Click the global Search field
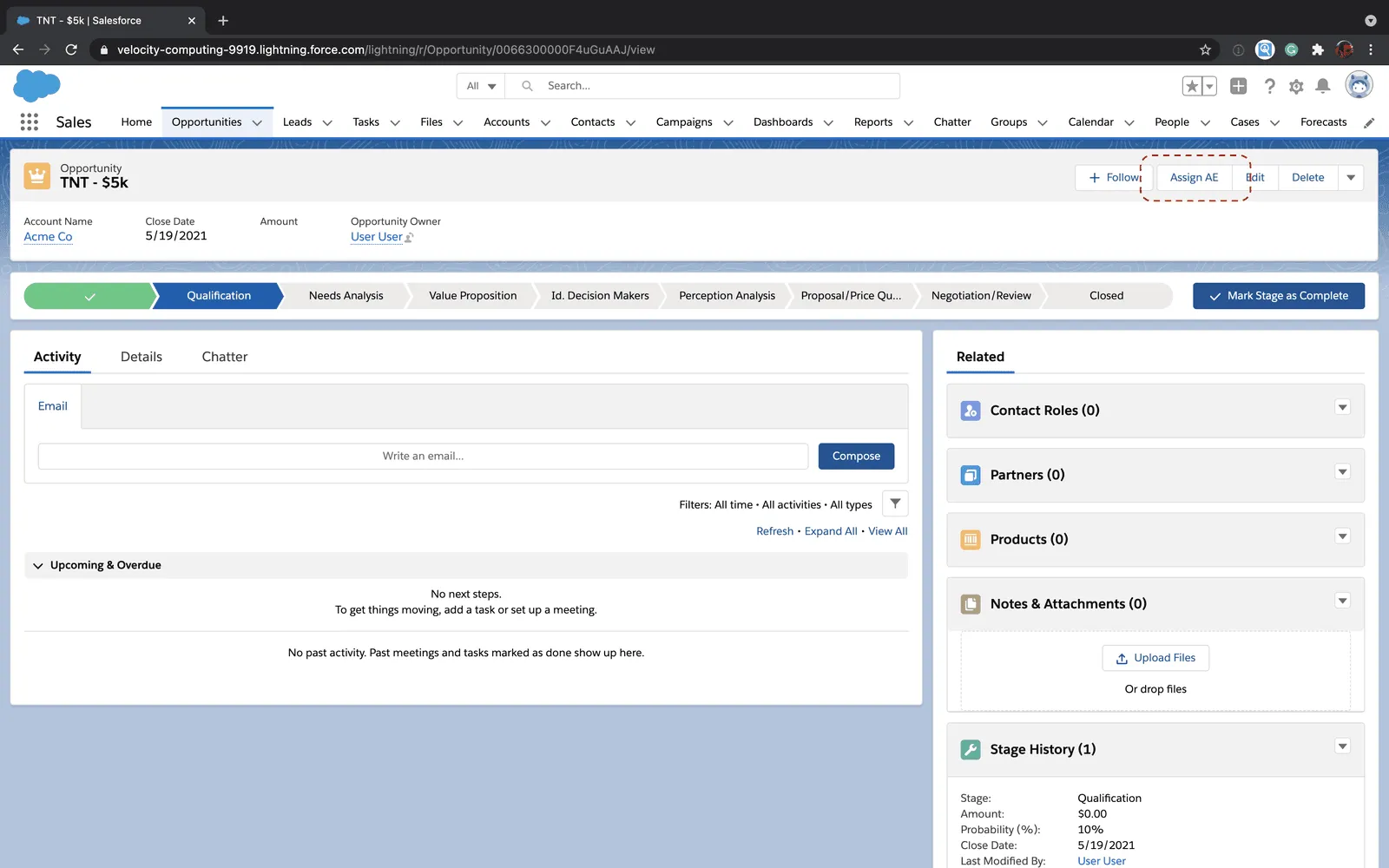This screenshot has height=868, width=1389. pos(703,86)
